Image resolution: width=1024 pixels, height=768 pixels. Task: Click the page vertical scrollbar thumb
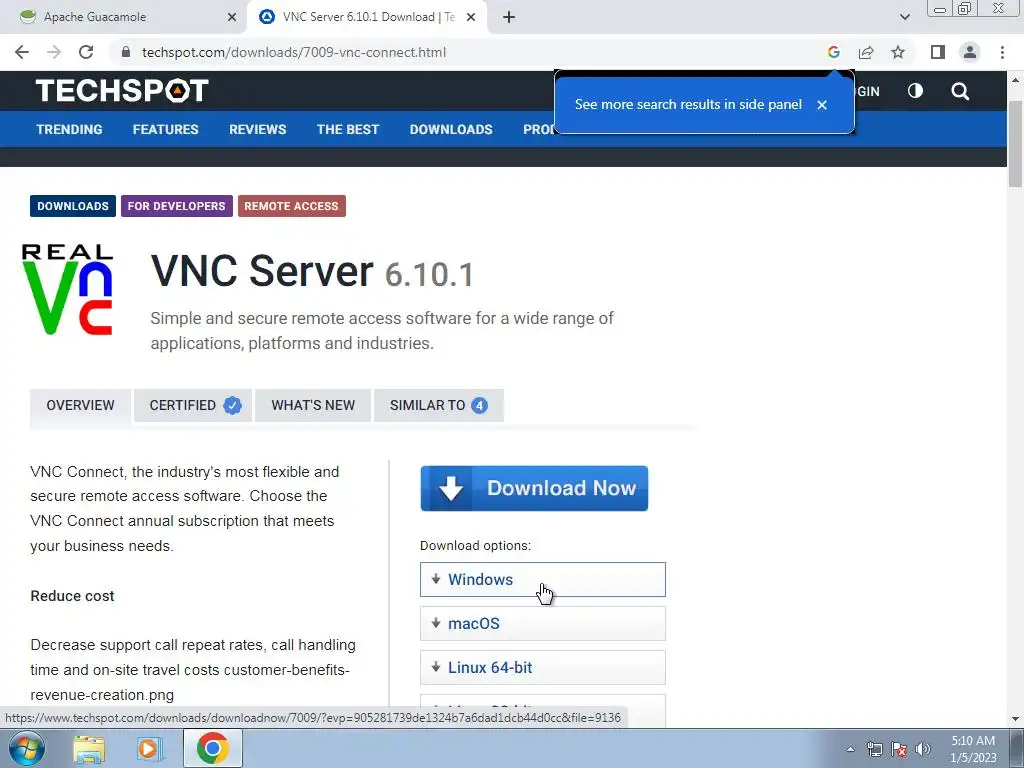[x=1016, y=144]
